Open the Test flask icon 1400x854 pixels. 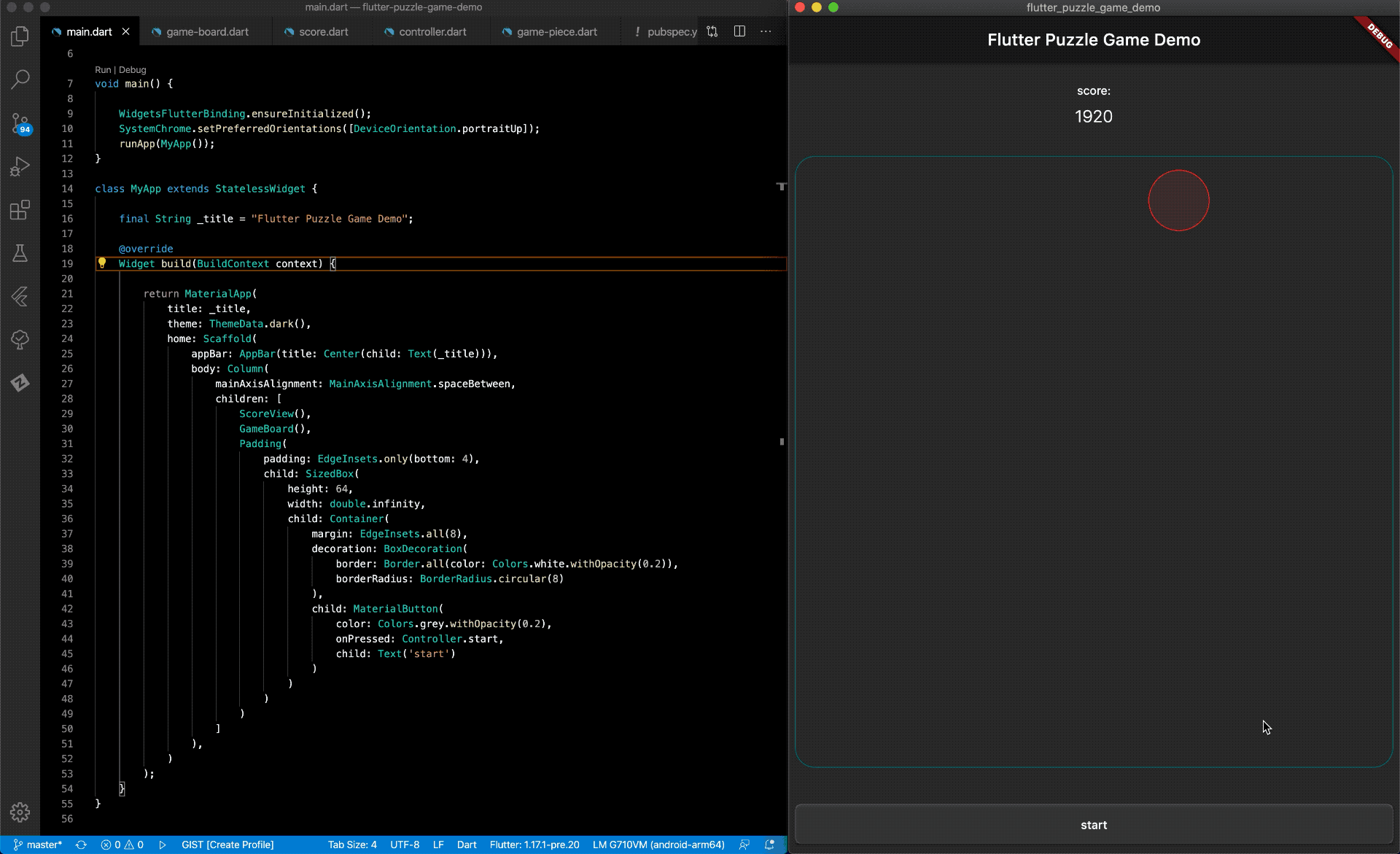20,253
